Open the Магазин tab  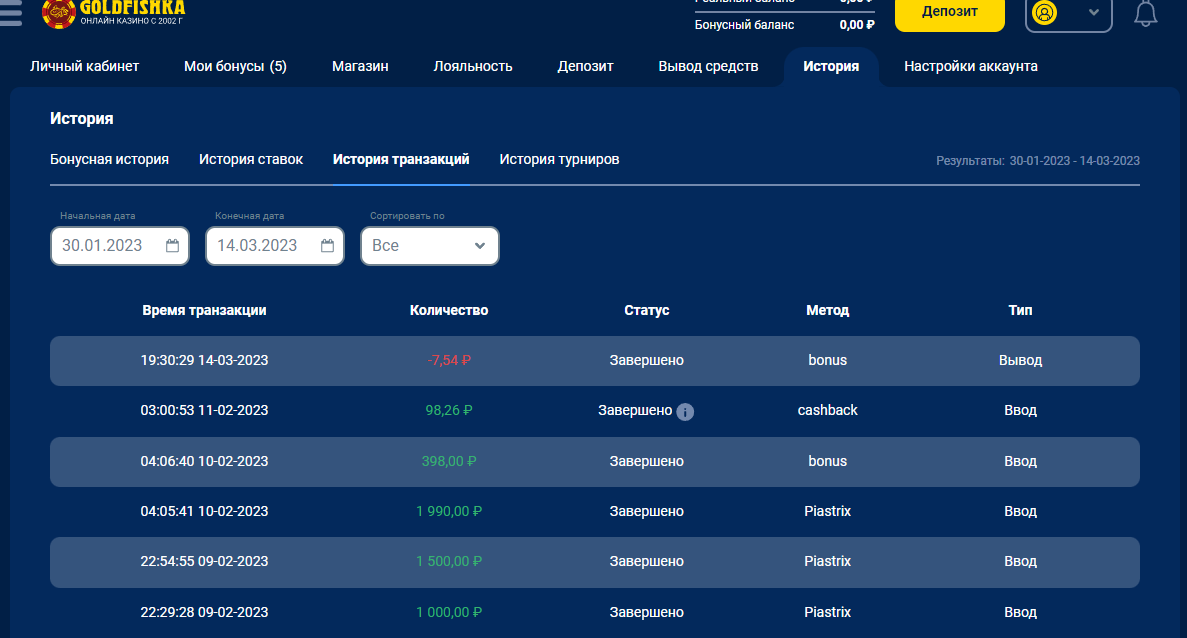360,67
